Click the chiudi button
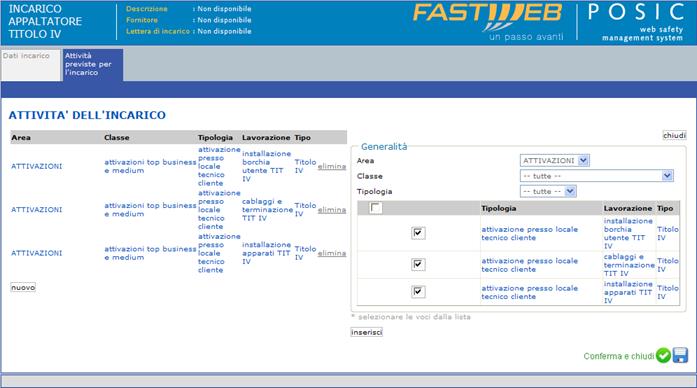Viewport: 697px width, 388px height. click(674, 135)
